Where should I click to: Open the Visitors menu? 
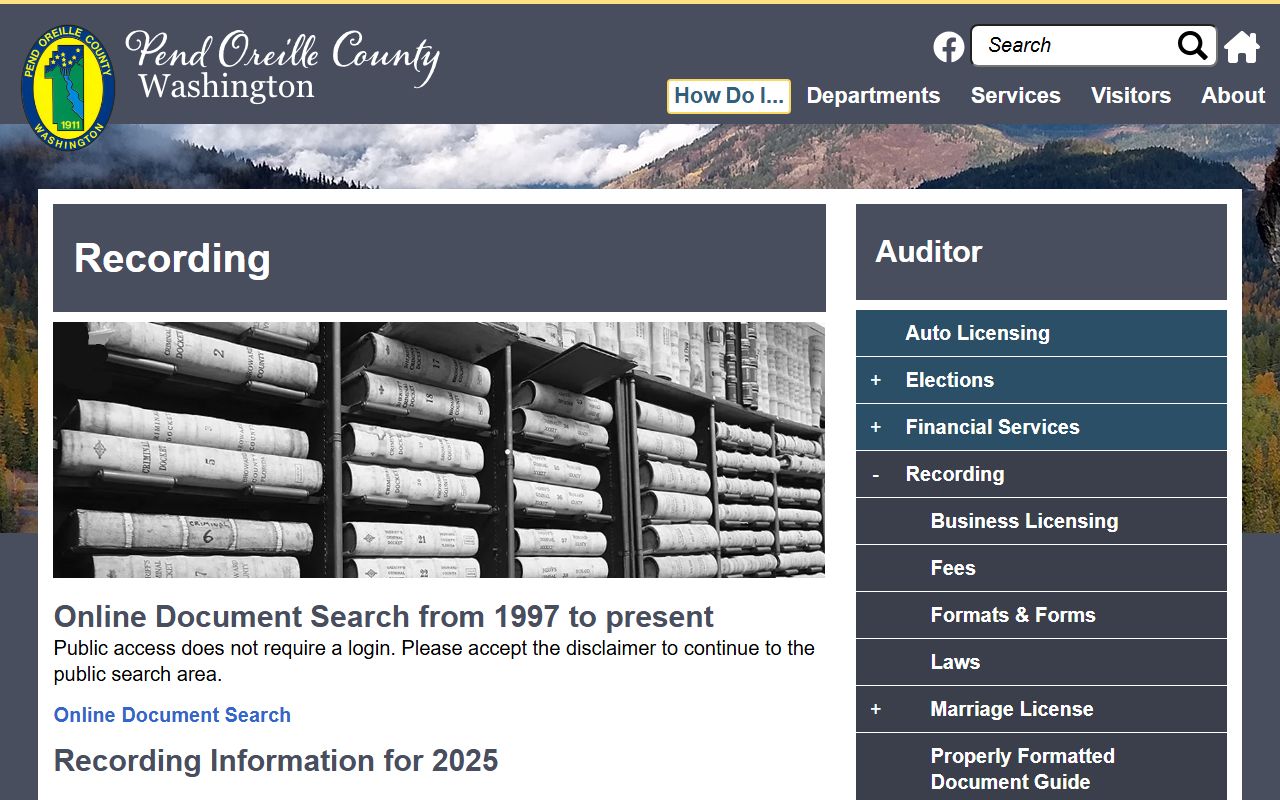click(x=1131, y=96)
